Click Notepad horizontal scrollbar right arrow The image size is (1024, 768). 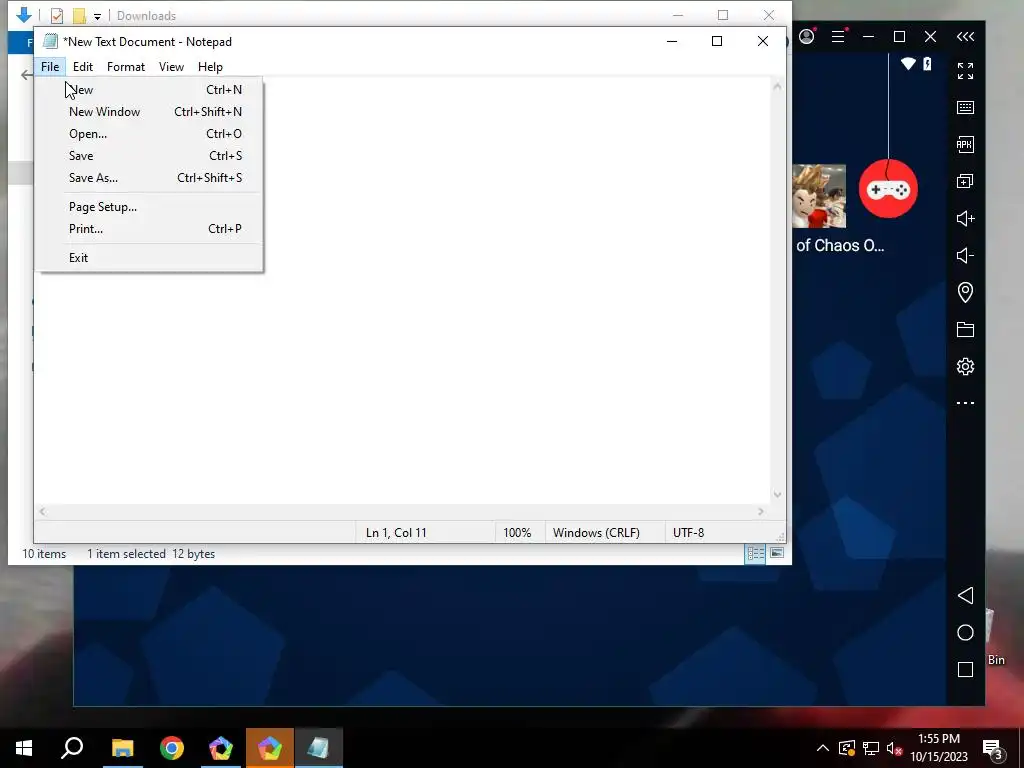tap(761, 512)
